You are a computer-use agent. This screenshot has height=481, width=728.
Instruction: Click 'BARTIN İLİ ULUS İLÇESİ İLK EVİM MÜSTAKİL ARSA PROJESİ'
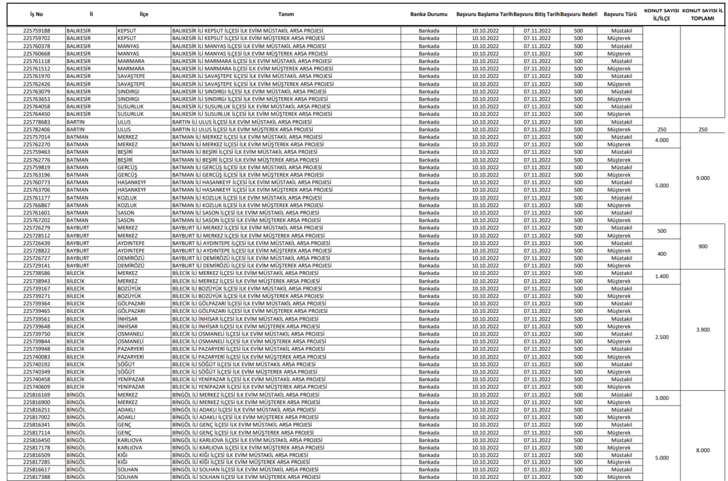click(242, 122)
